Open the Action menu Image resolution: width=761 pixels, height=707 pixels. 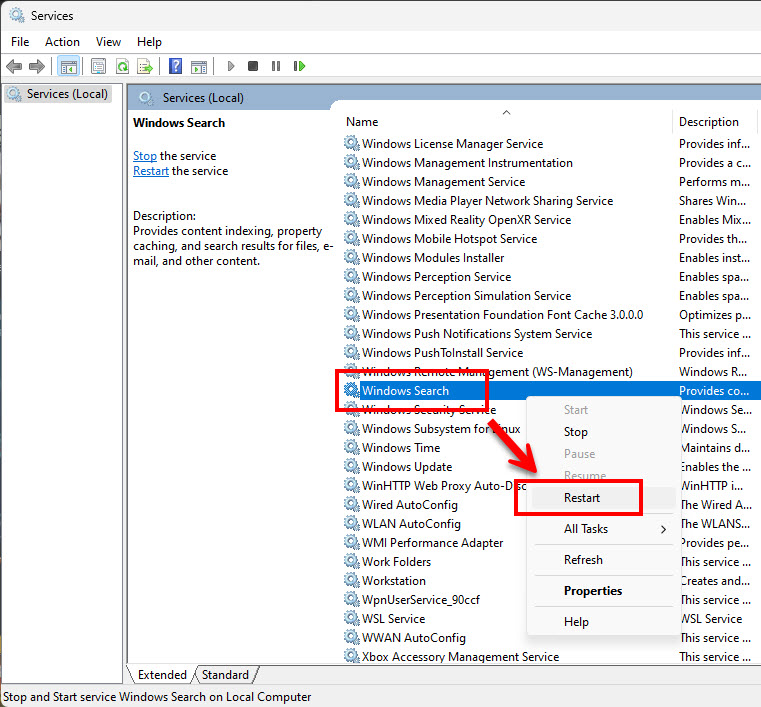(x=62, y=42)
